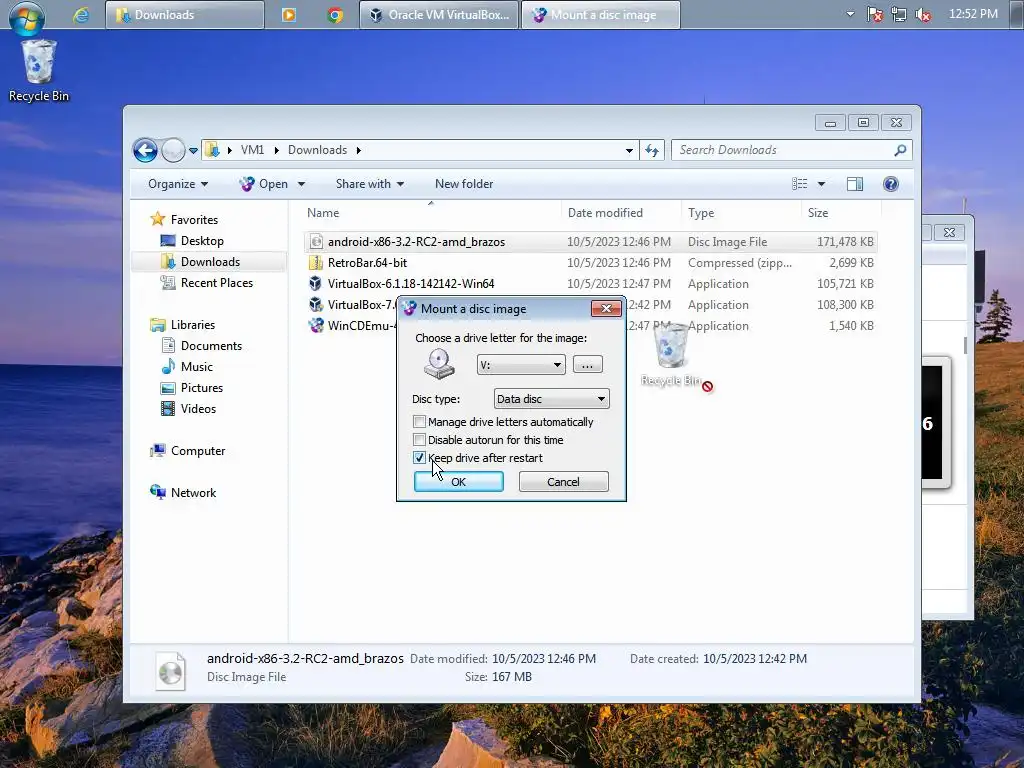Switch to Mount a disc image taskbar button

tap(601, 15)
